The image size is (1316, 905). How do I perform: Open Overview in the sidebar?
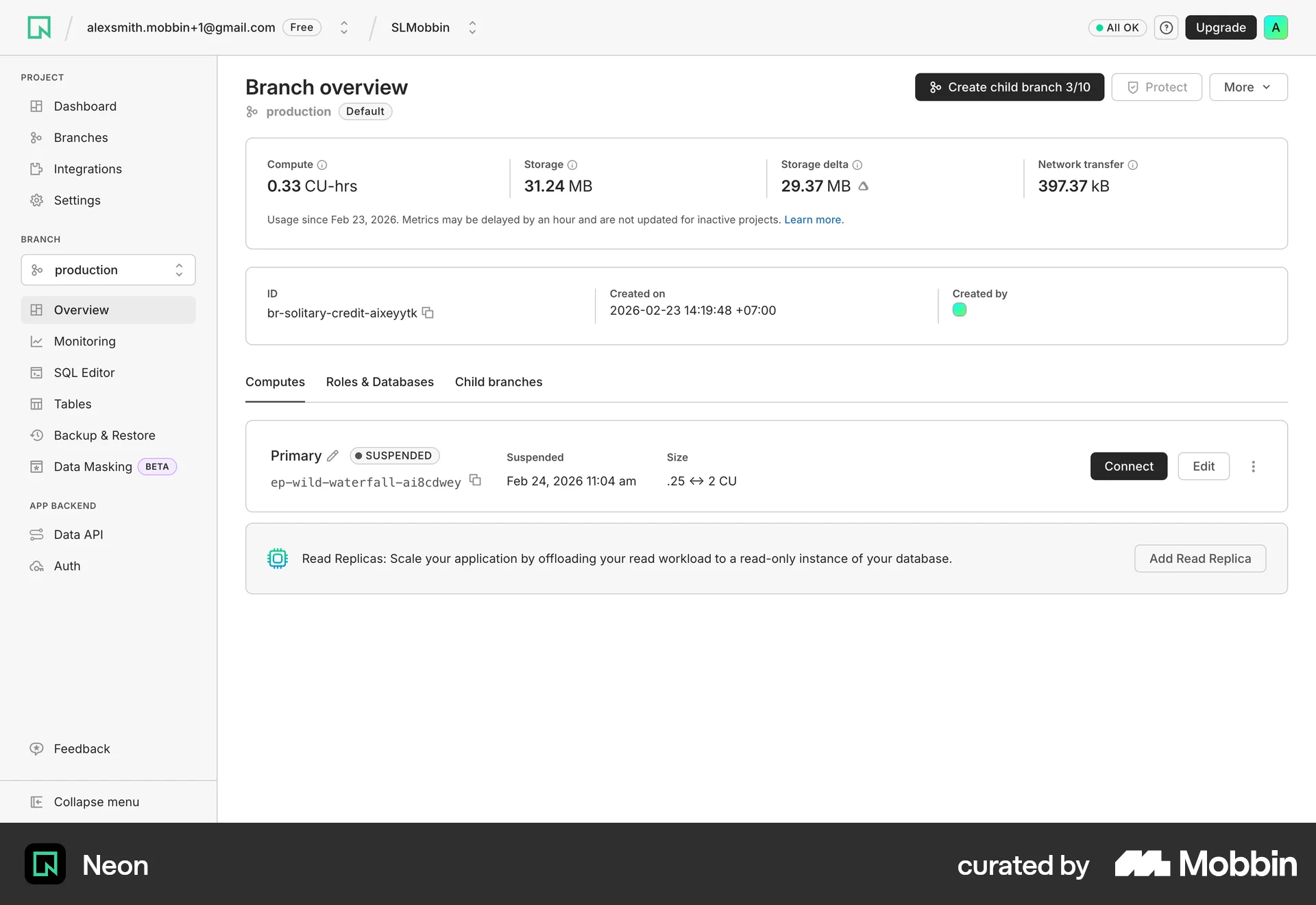pos(108,310)
